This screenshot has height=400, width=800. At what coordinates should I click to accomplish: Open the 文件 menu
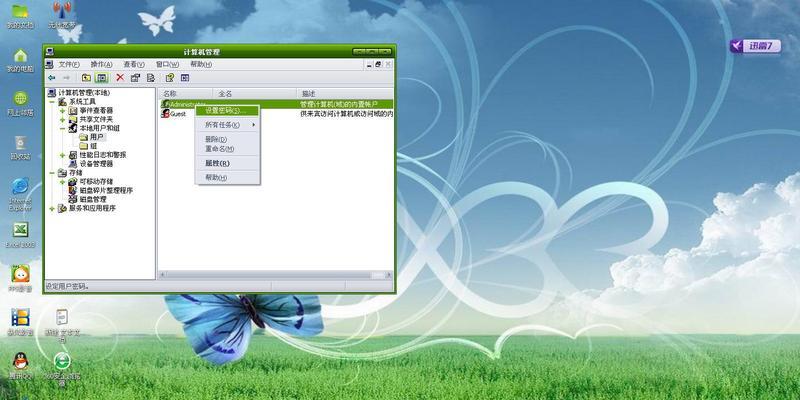tap(69, 64)
